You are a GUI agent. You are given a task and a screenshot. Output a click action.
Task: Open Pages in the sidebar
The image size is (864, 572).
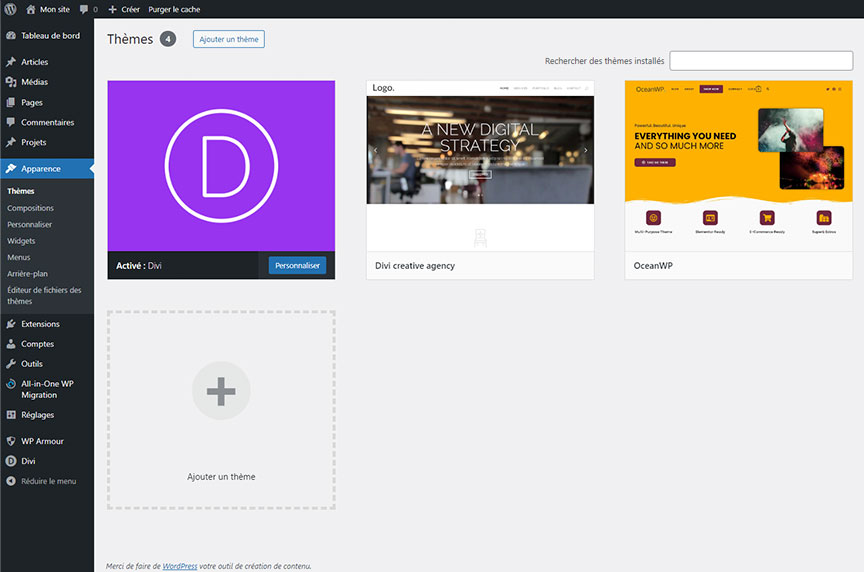32,102
